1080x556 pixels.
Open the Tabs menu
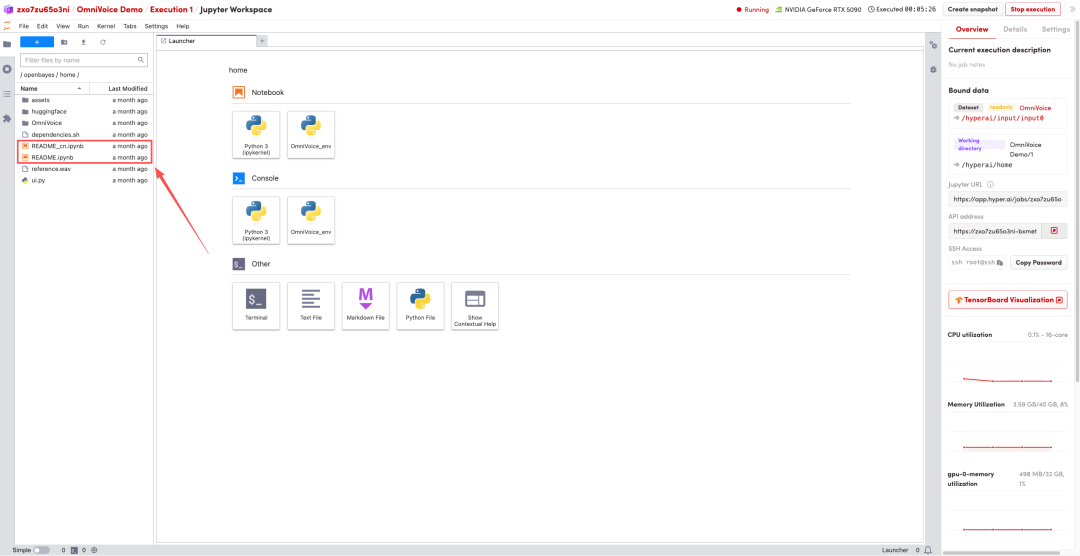click(x=129, y=26)
